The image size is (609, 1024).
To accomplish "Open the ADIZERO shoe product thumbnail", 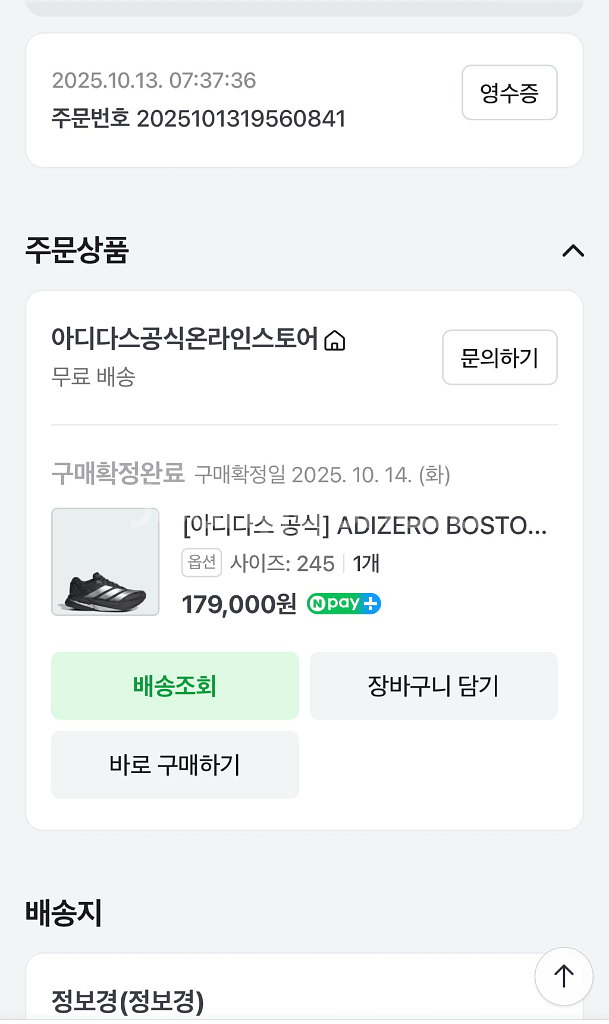I will pos(105,562).
